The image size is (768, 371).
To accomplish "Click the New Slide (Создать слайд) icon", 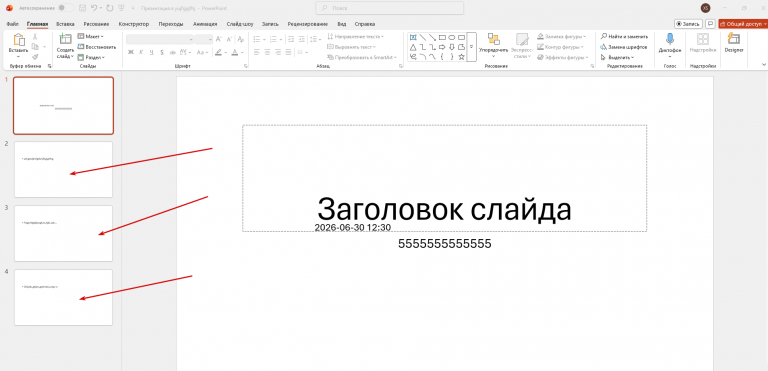I will tap(65, 39).
